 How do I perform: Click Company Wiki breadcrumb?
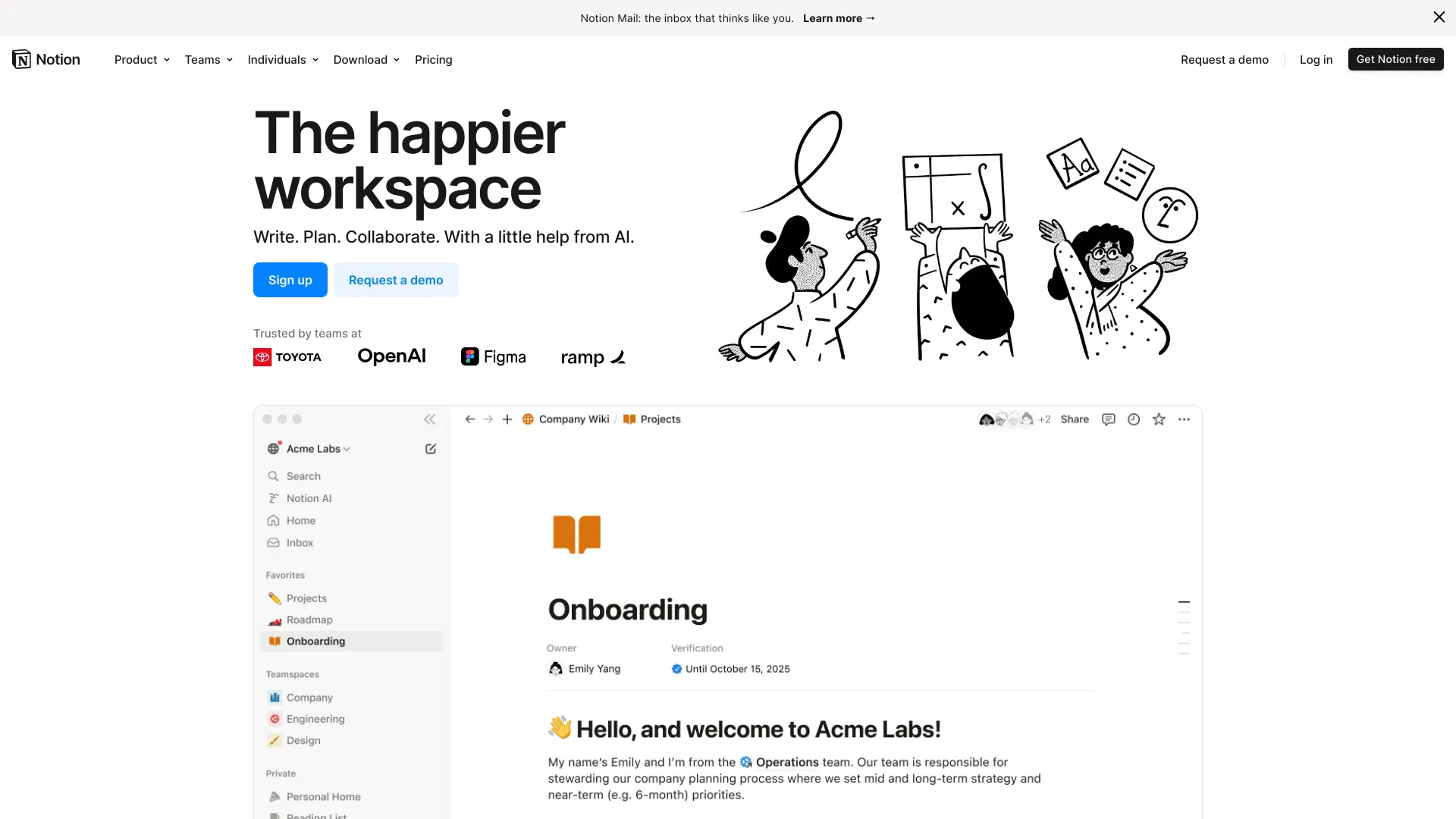point(566,419)
